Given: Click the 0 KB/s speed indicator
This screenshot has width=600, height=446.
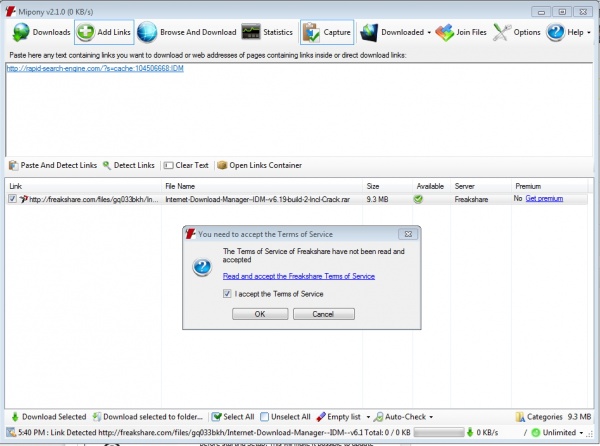Looking at the screenshot, I should click(487, 433).
